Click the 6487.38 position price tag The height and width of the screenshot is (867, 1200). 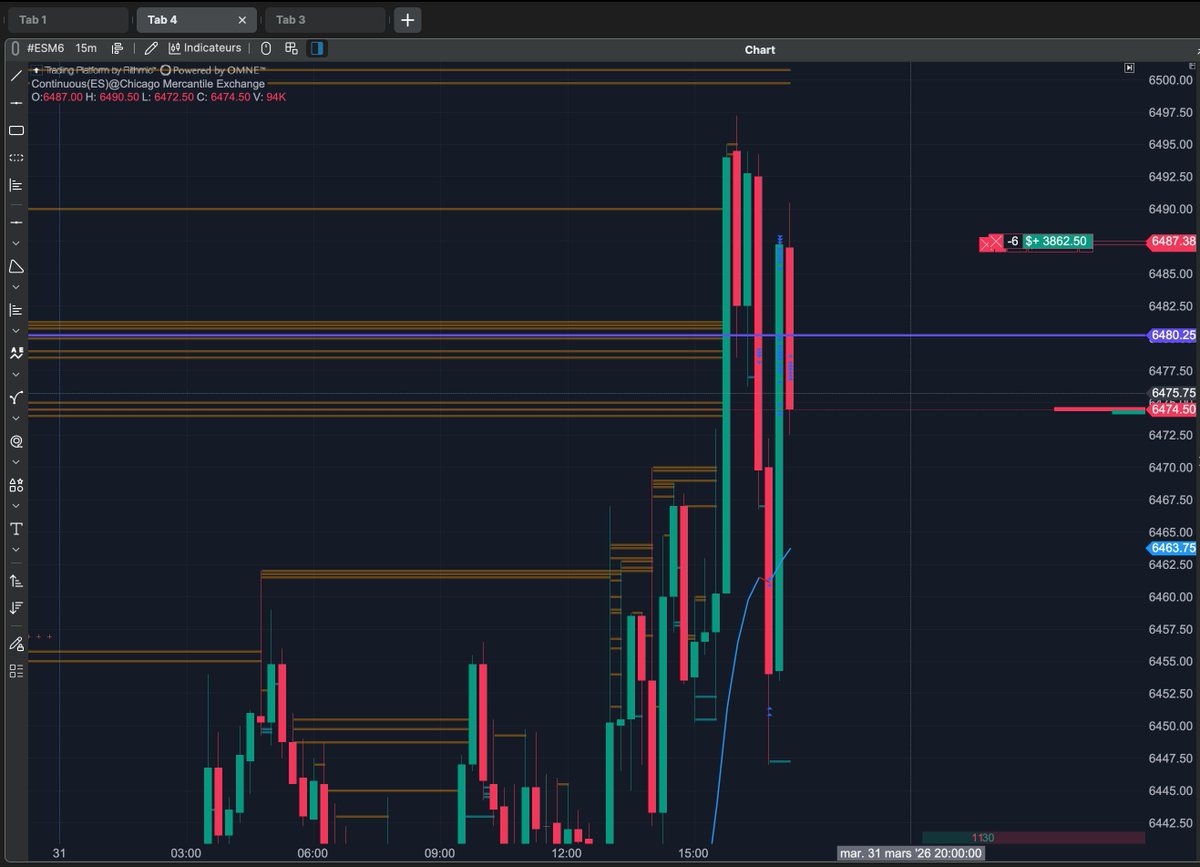pyautogui.click(x=1173, y=241)
